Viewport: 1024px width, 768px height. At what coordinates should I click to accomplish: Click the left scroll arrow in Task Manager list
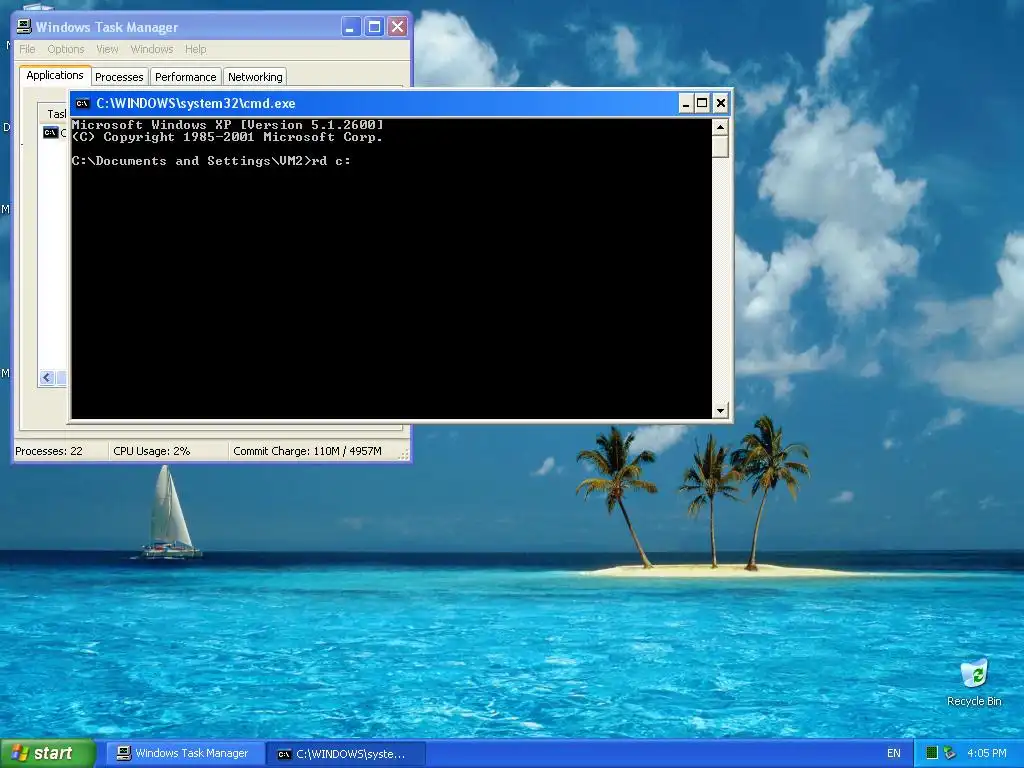click(47, 377)
